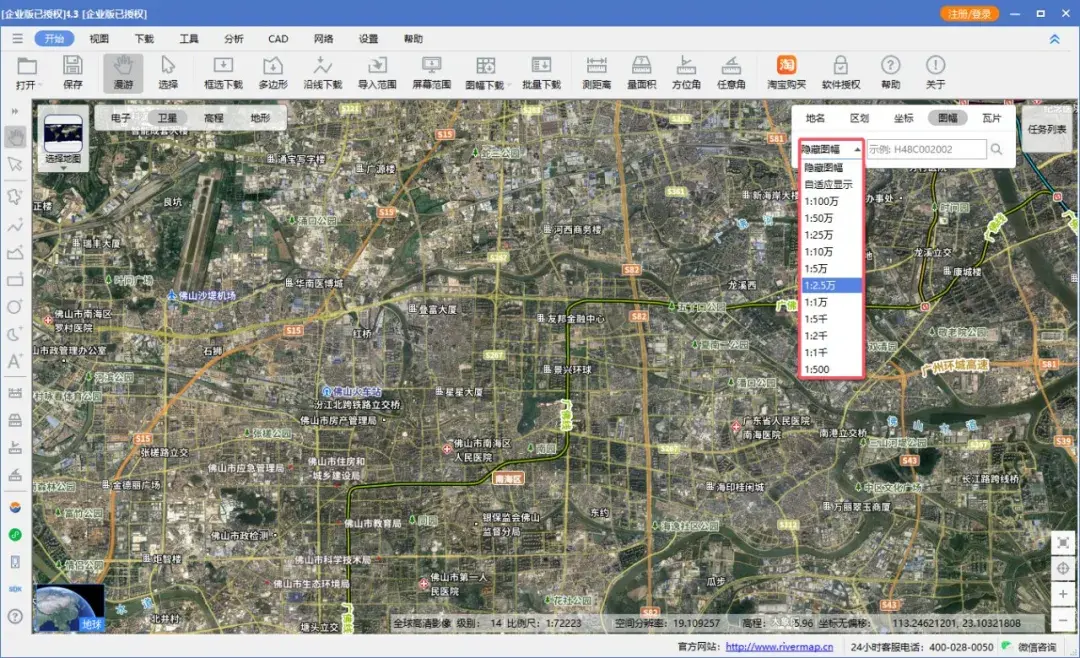
Task: Open the 任务列表 task list button
Action: [1047, 129]
